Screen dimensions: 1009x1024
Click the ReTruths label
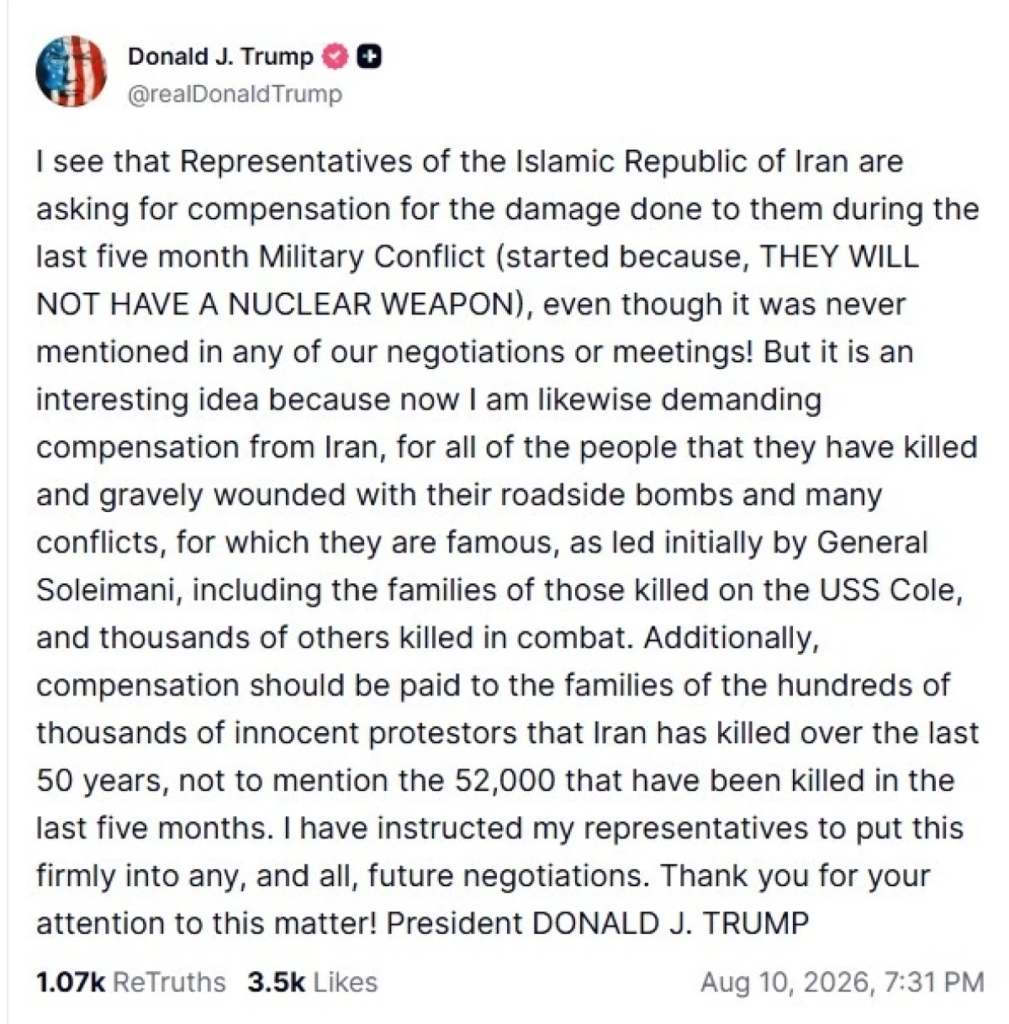click(169, 982)
